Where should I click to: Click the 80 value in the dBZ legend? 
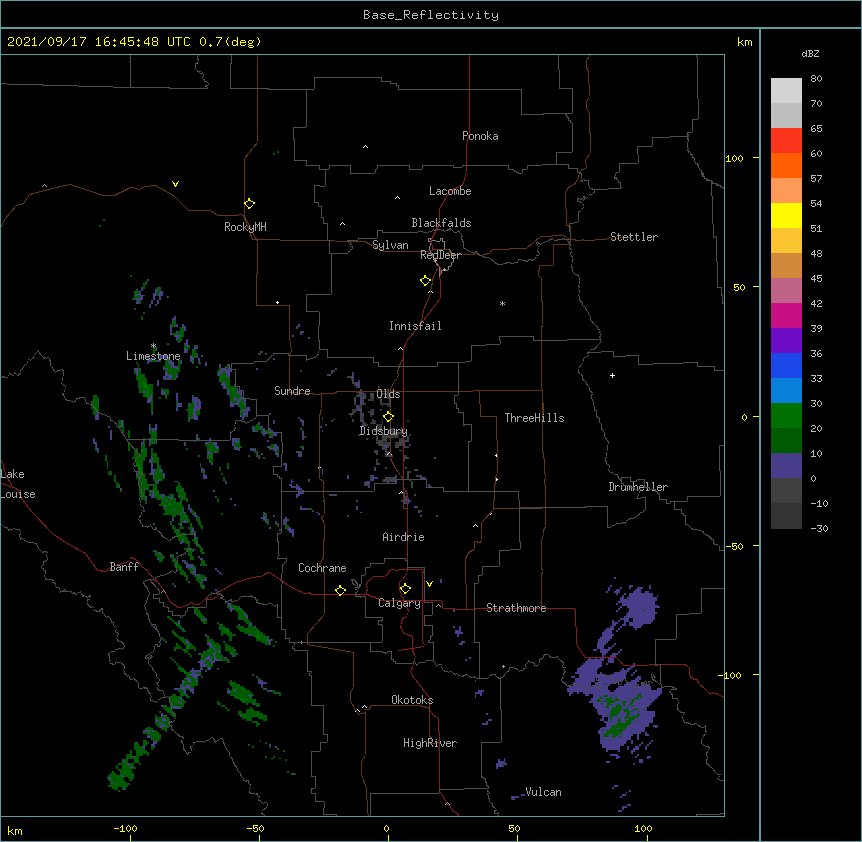tap(816, 79)
